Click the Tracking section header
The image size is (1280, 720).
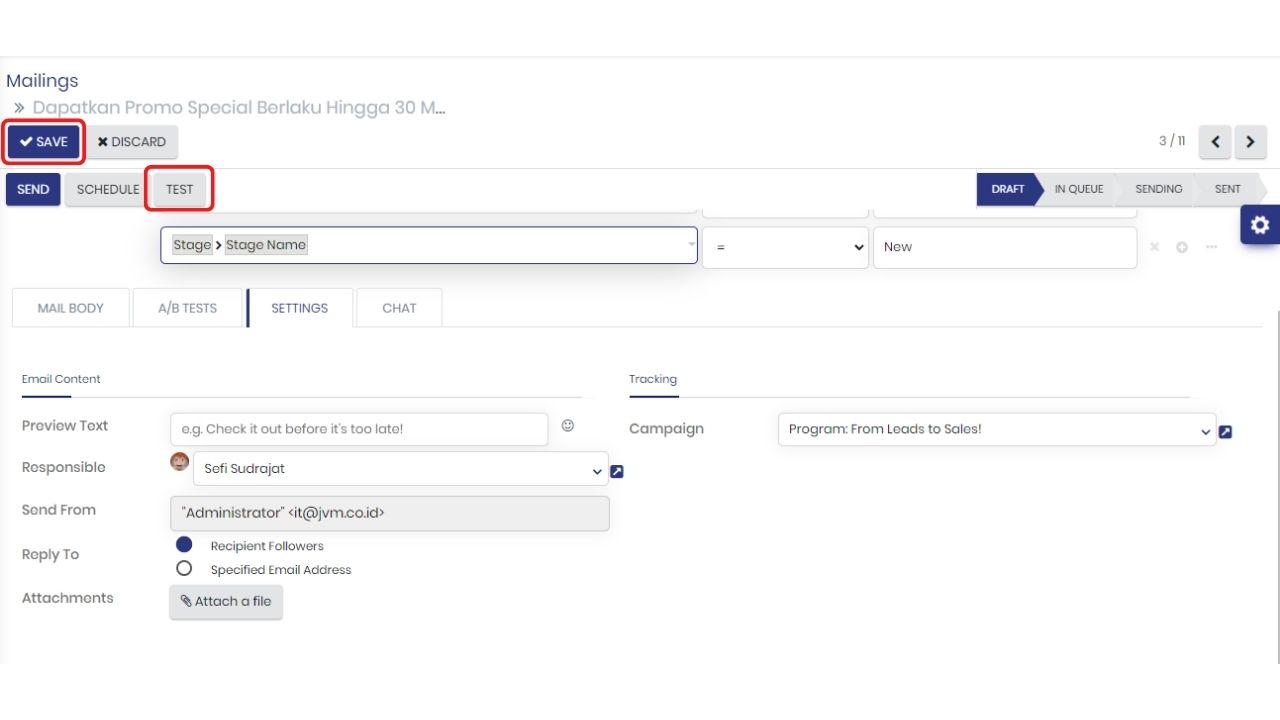point(653,379)
